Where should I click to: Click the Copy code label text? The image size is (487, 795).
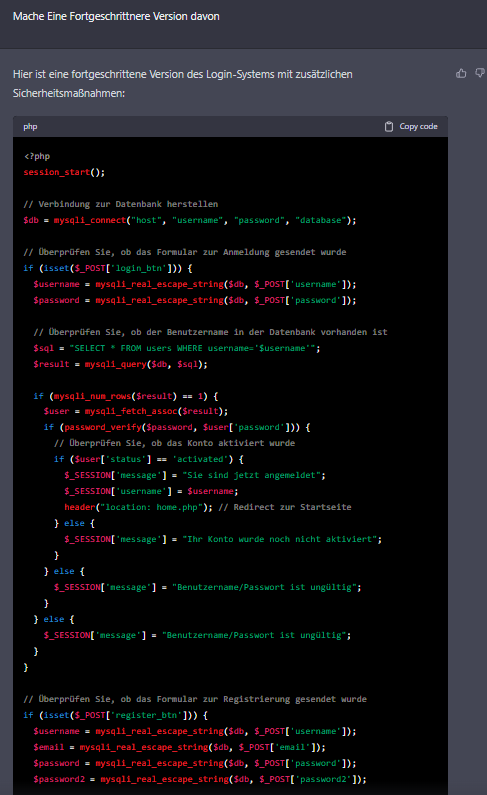[x=418, y=127]
